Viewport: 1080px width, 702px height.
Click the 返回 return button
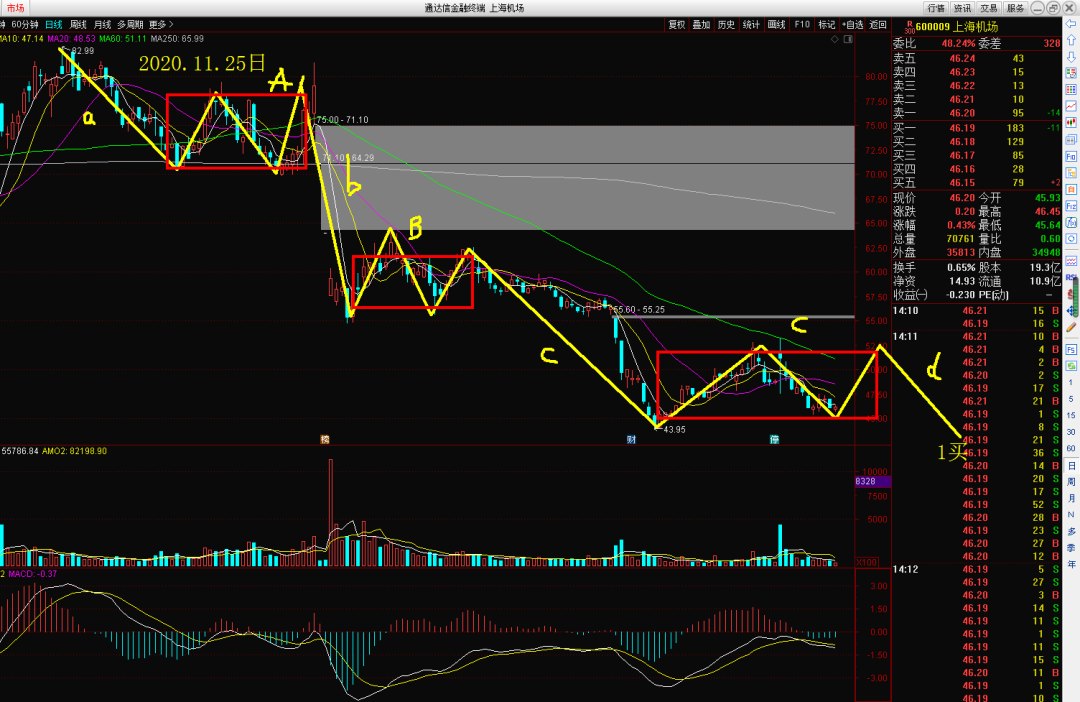878,25
